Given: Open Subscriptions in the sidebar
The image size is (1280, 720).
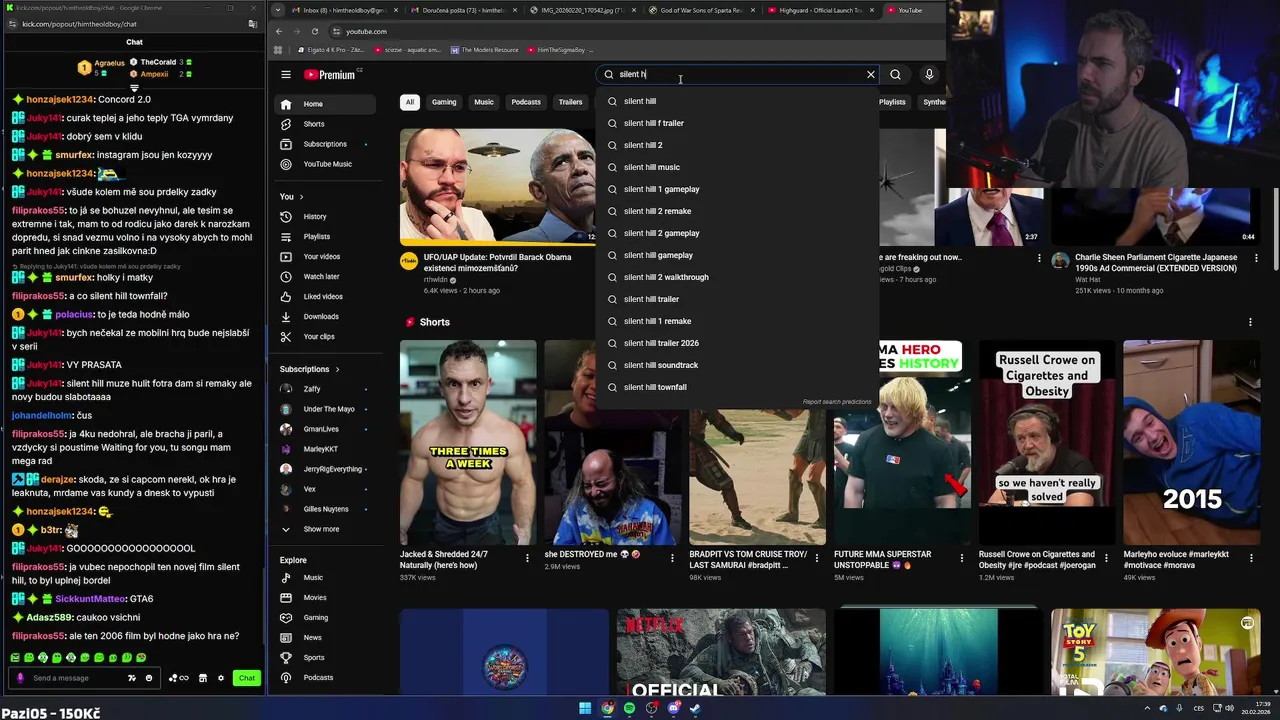Looking at the screenshot, I should pyautogui.click(x=324, y=144).
